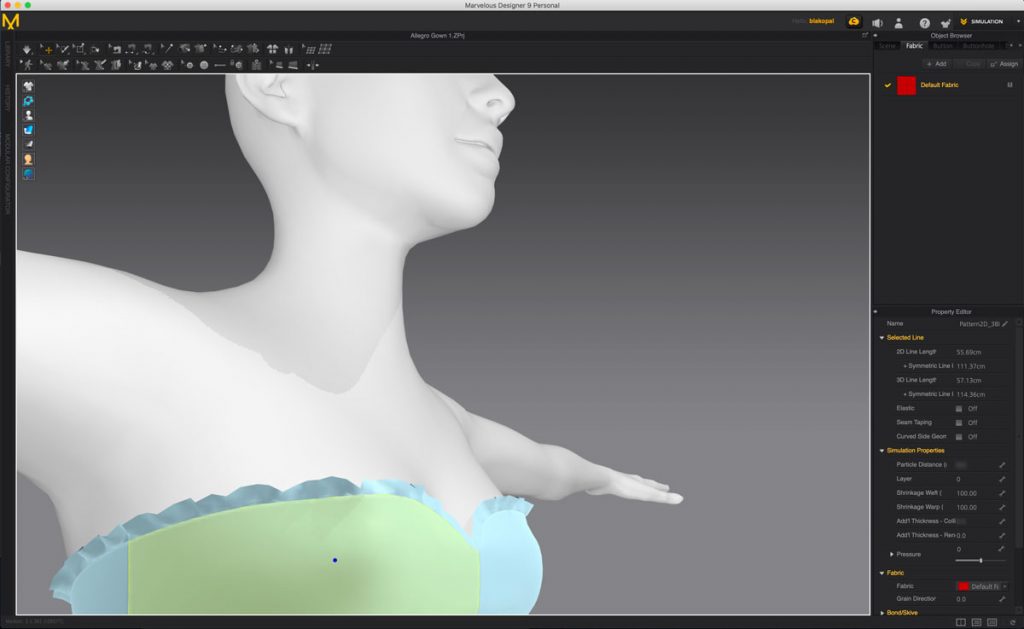The width and height of the screenshot is (1024, 629).
Task: Select the Fabric tab in Object Browser
Action: click(914, 46)
